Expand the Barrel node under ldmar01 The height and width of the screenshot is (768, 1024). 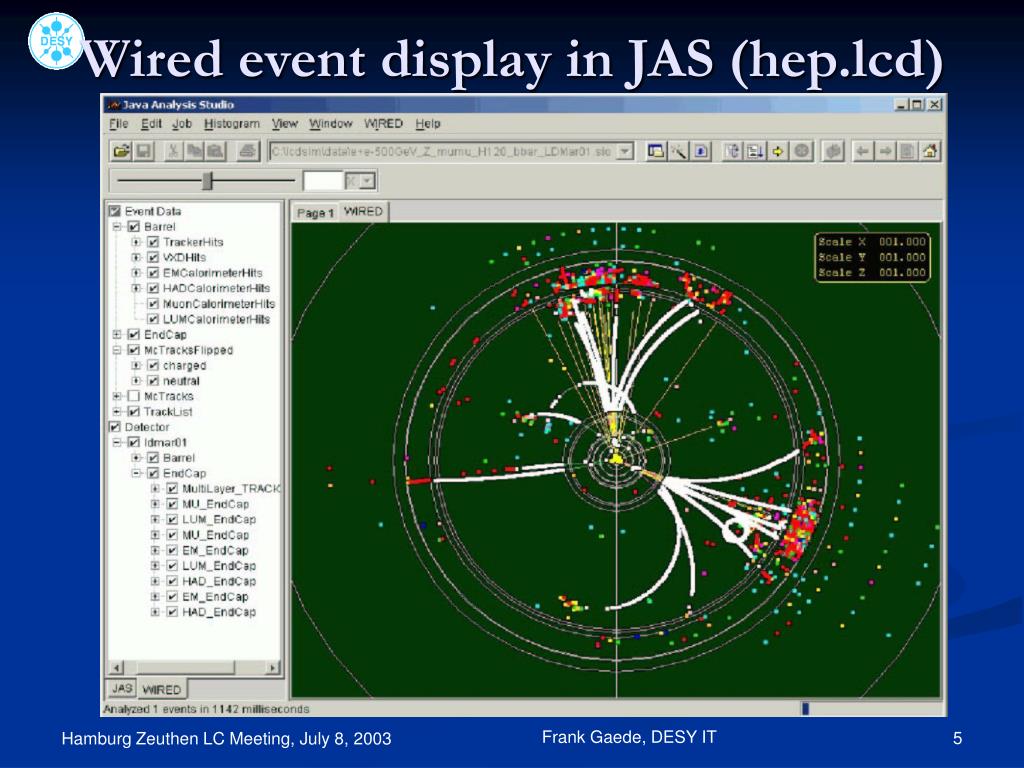click(136, 458)
